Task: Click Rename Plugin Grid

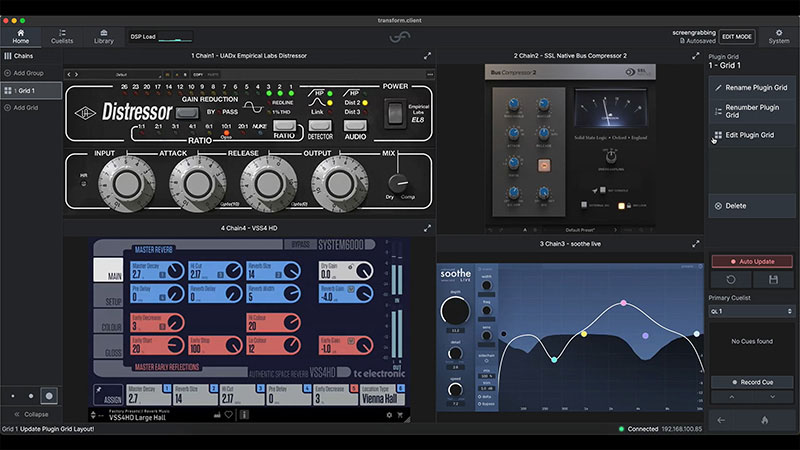Action: [x=752, y=88]
